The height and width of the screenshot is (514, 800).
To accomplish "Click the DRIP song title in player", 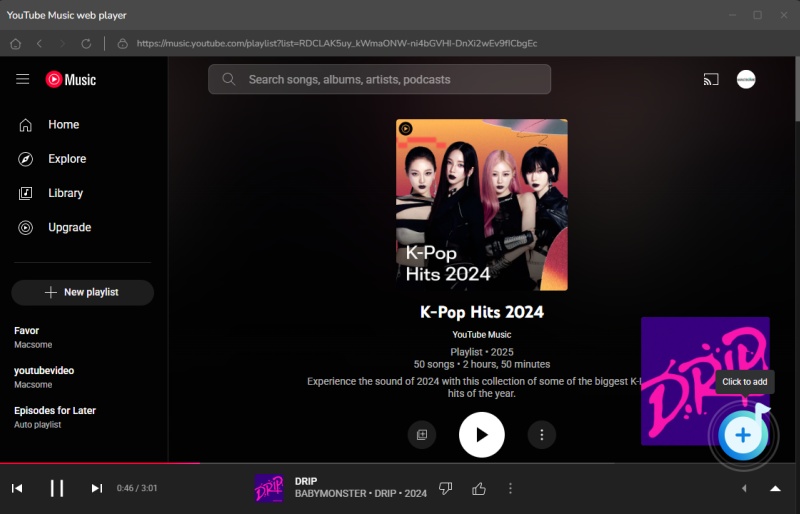I will click(x=306, y=481).
